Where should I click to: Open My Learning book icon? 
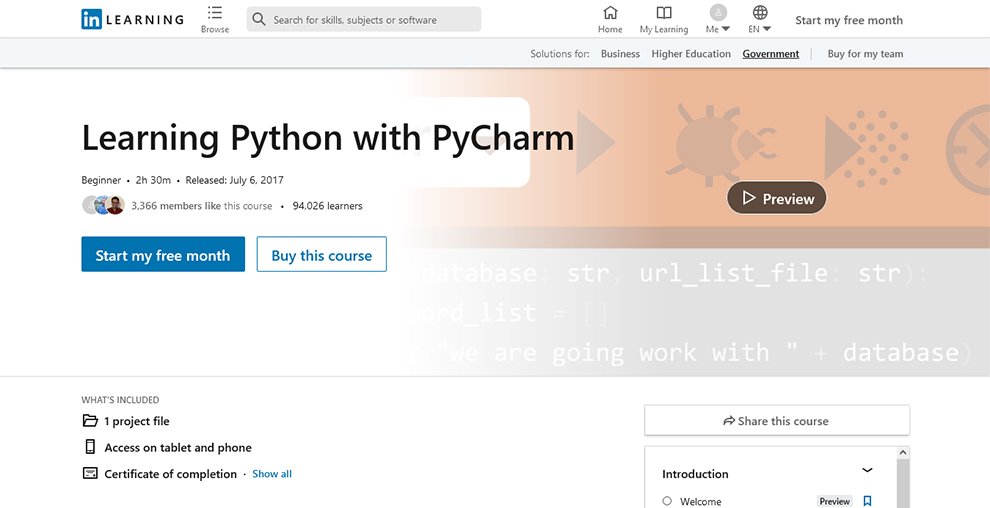pos(664,13)
